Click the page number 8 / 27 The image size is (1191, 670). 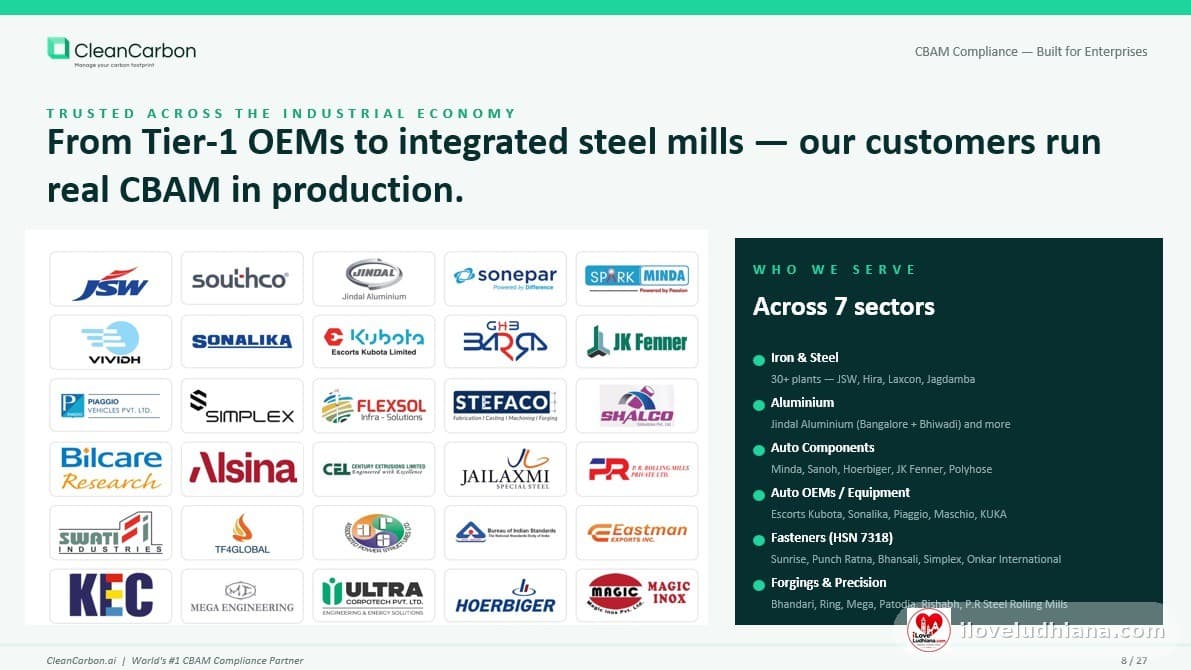coord(1134,661)
